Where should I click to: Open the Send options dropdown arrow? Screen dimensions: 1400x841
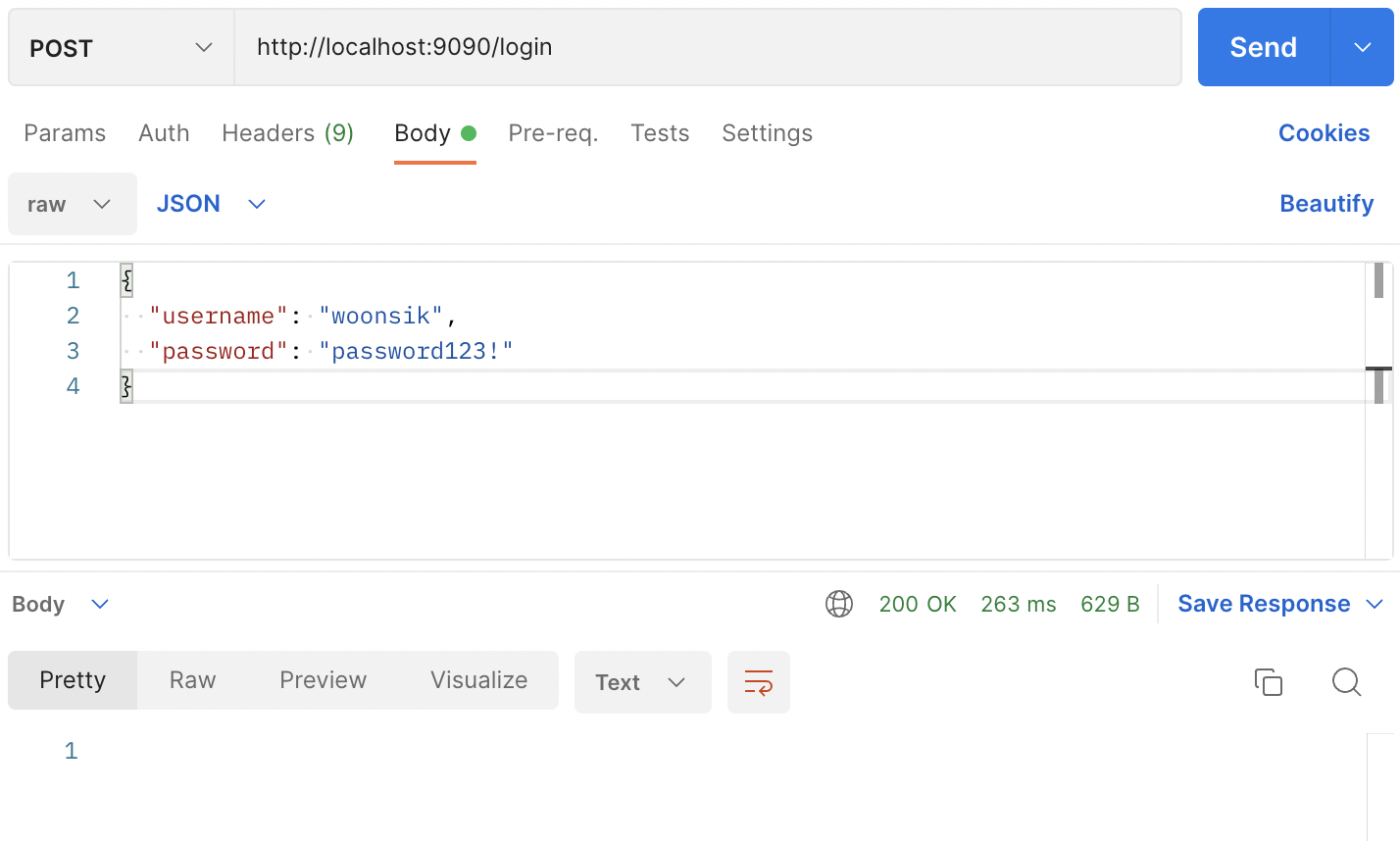point(1363,47)
